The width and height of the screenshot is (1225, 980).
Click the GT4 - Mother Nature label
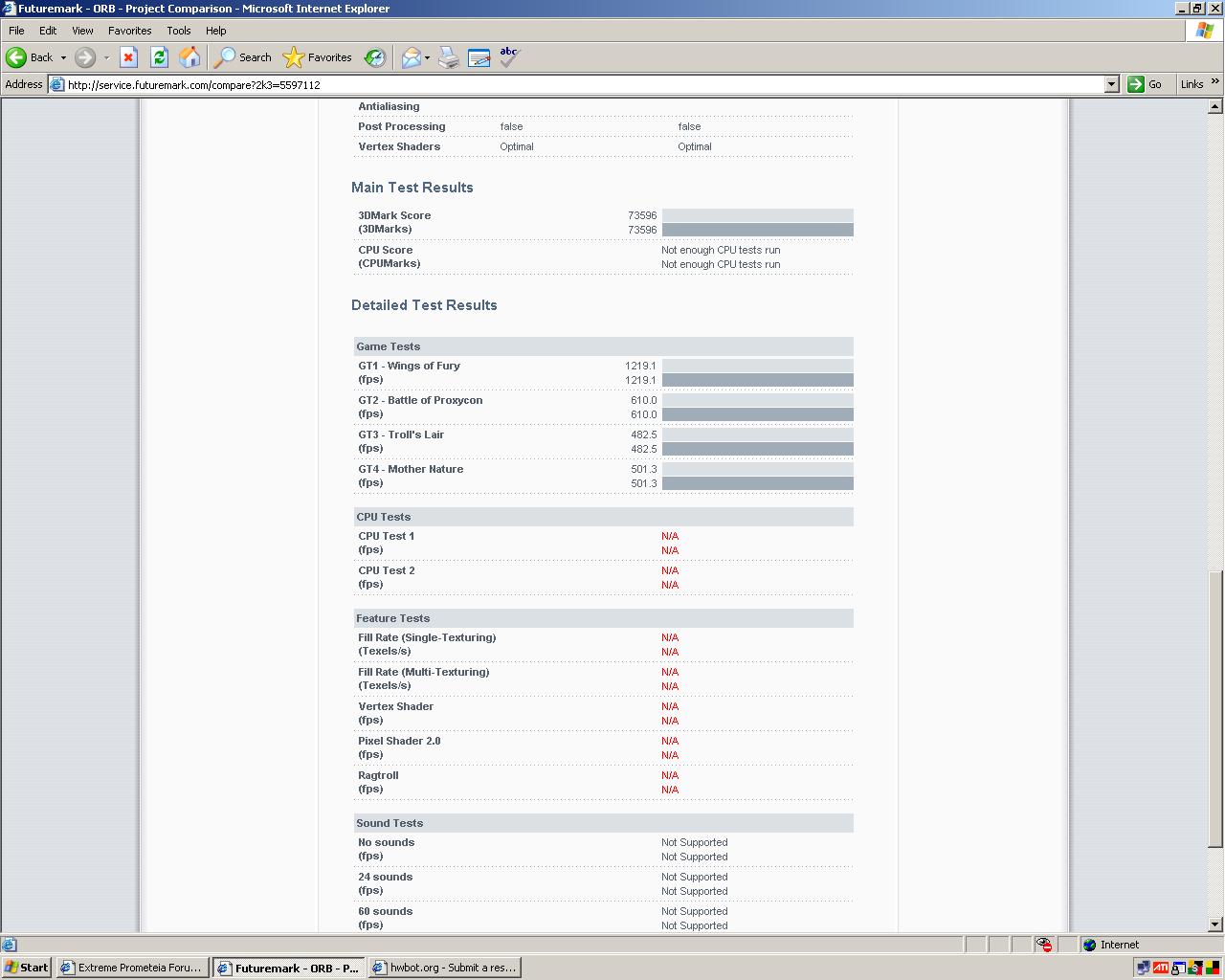(411, 469)
